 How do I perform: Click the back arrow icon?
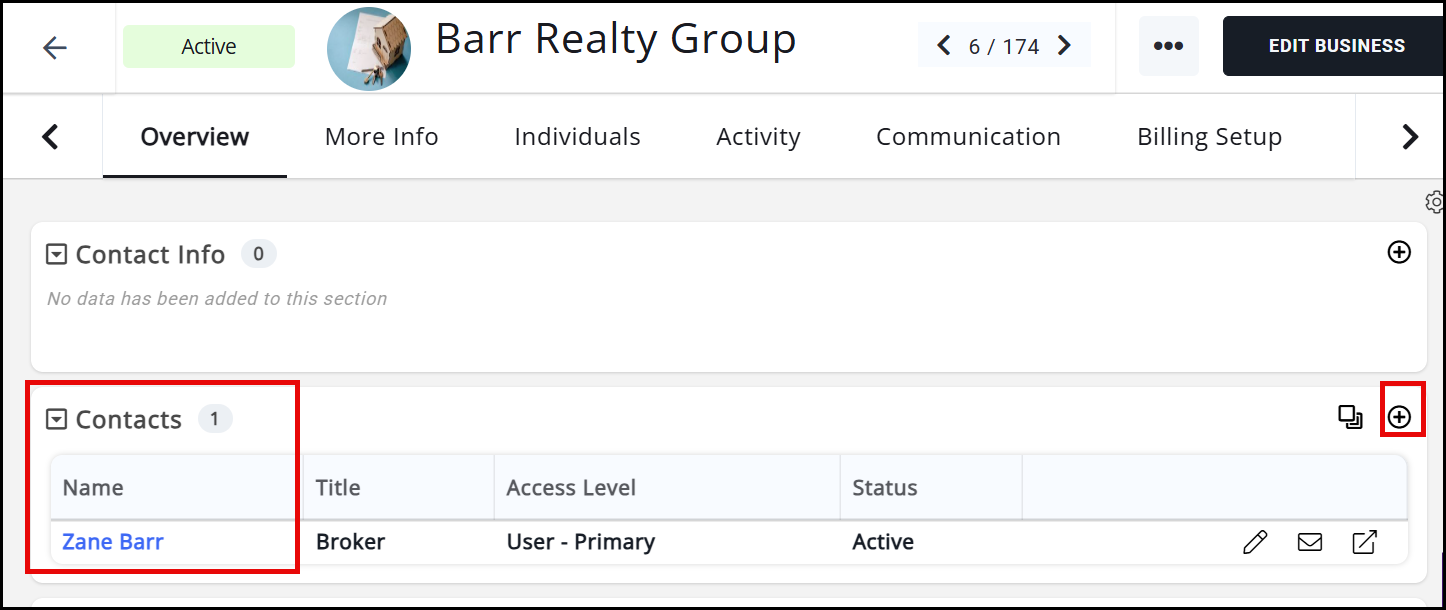pos(55,47)
